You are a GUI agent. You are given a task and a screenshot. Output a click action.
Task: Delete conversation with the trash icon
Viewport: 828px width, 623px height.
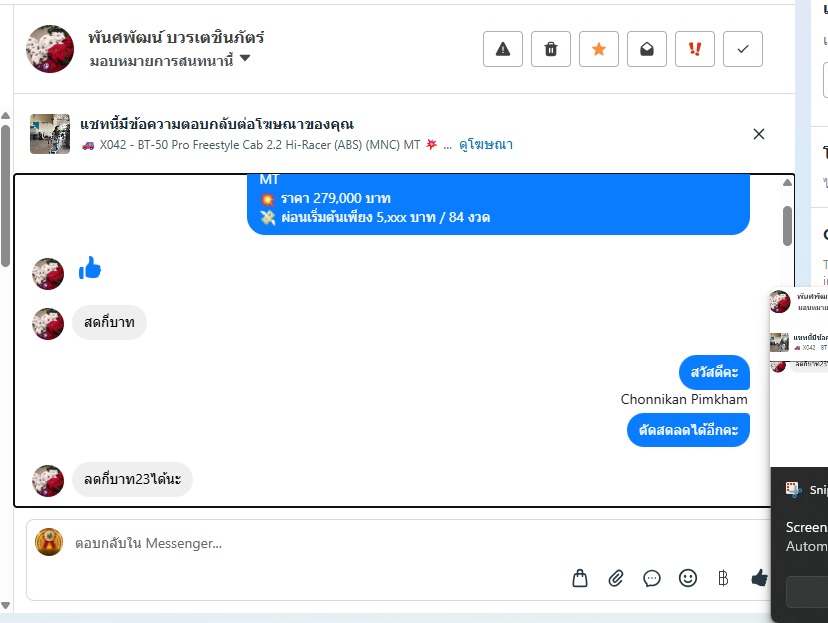(x=551, y=49)
